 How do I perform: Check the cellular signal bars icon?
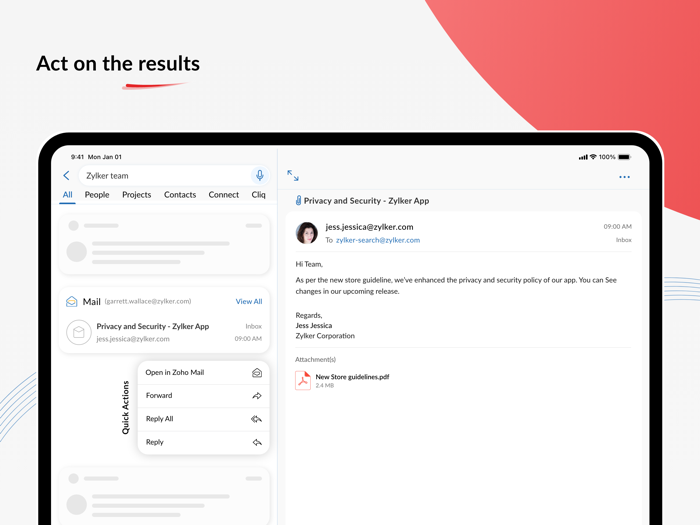pyautogui.click(x=583, y=157)
